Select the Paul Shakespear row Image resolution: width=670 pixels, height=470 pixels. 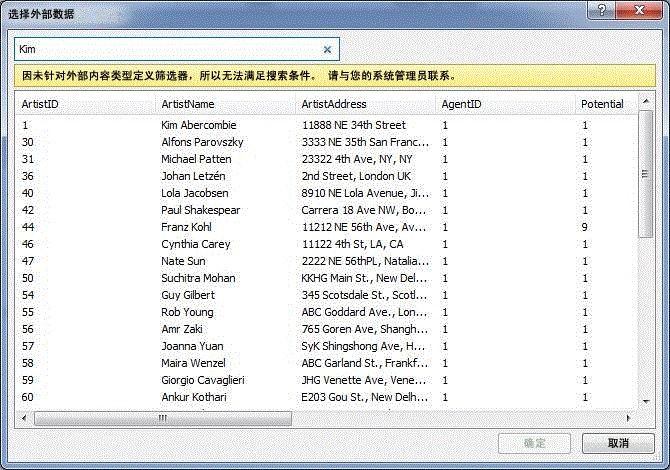tap(327, 210)
